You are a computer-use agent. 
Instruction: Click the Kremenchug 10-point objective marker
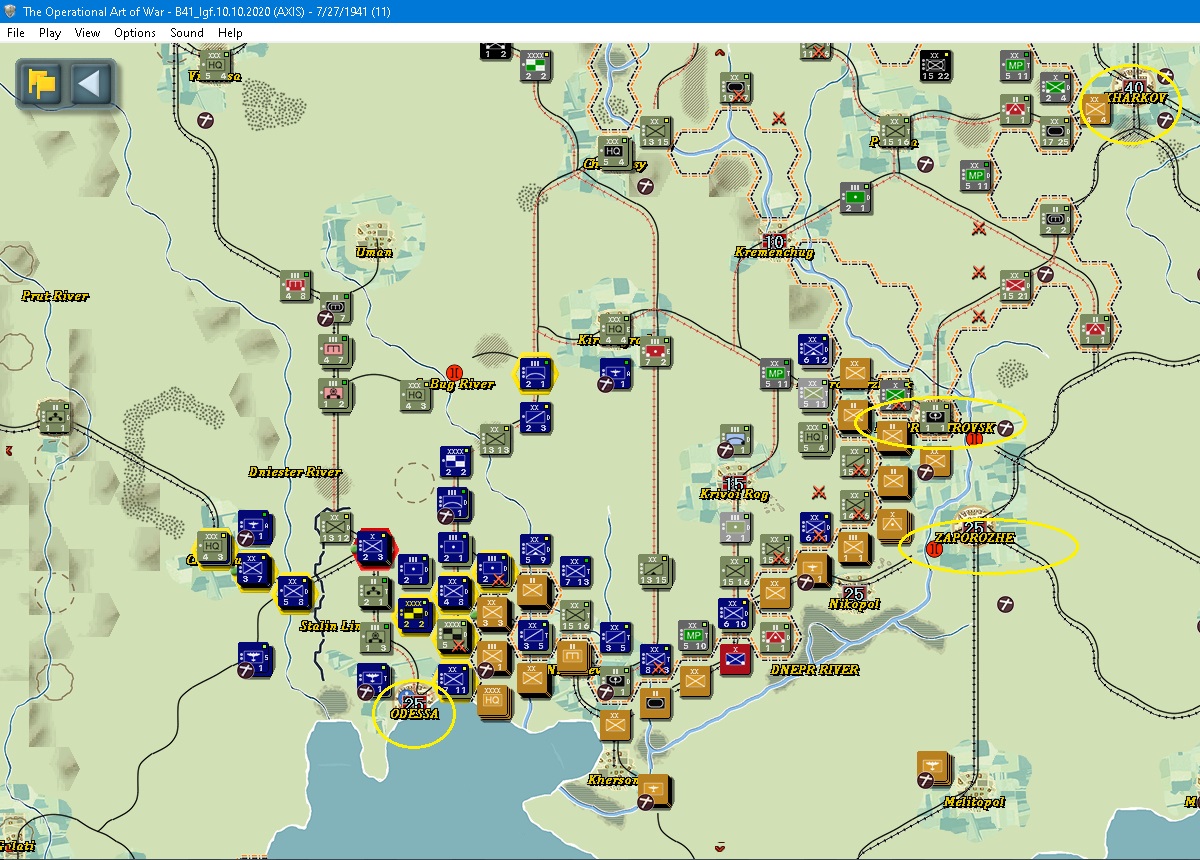click(774, 241)
